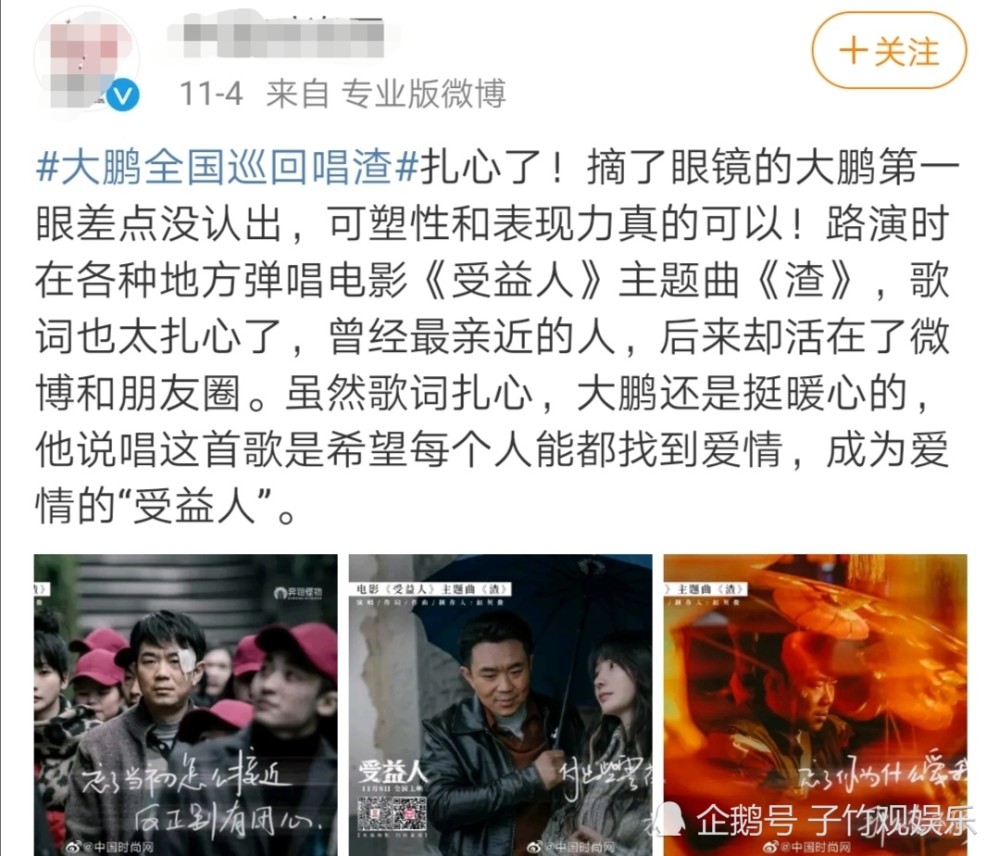Tap the Weibo logo watermark on first photo
Viewport: 1000px width, 856px height.
[74, 847]
